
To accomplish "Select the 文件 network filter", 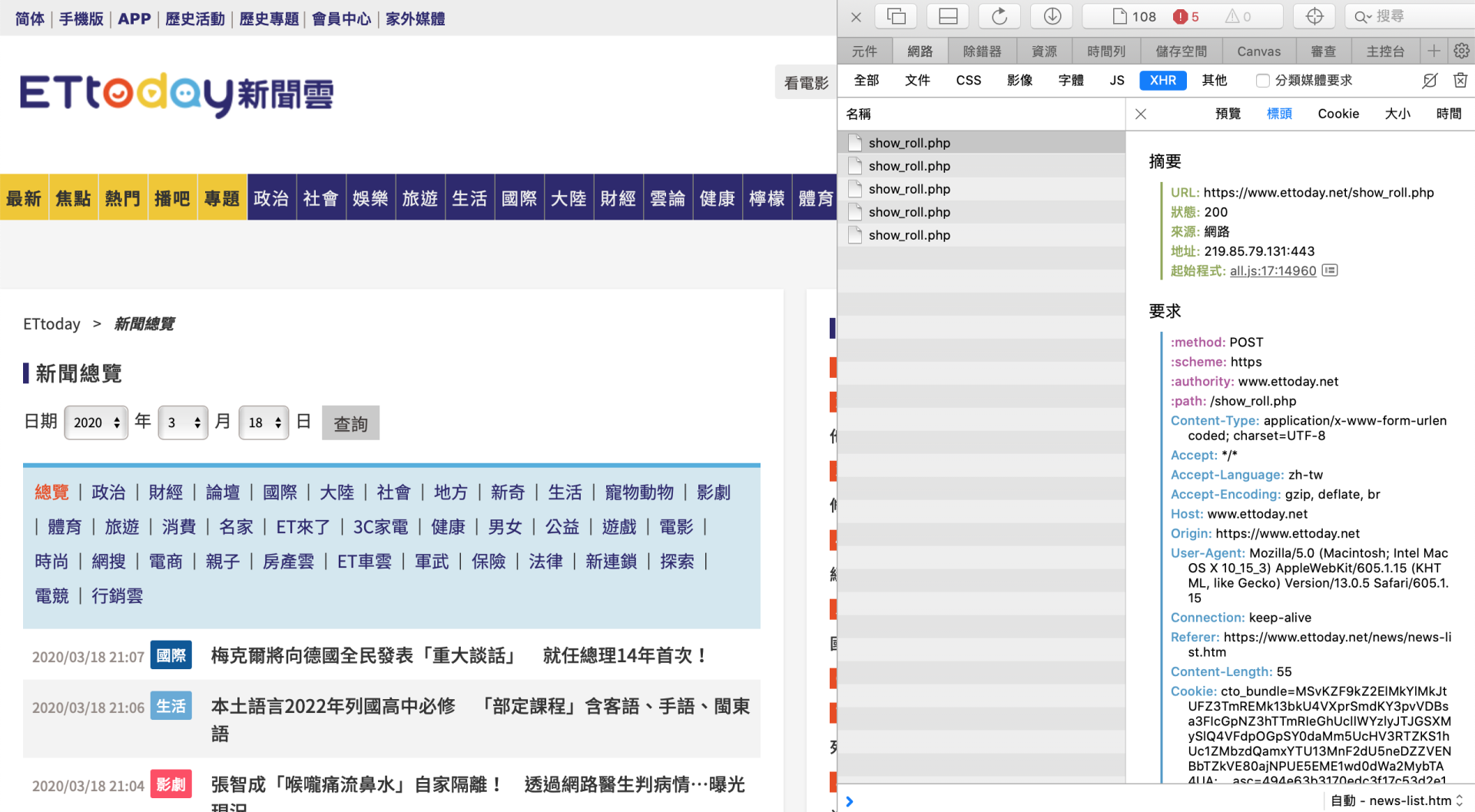I will [917, 81].
